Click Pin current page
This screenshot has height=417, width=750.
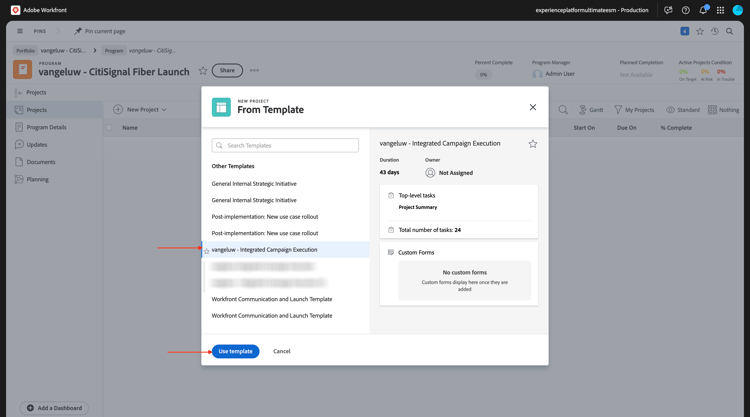100,31
